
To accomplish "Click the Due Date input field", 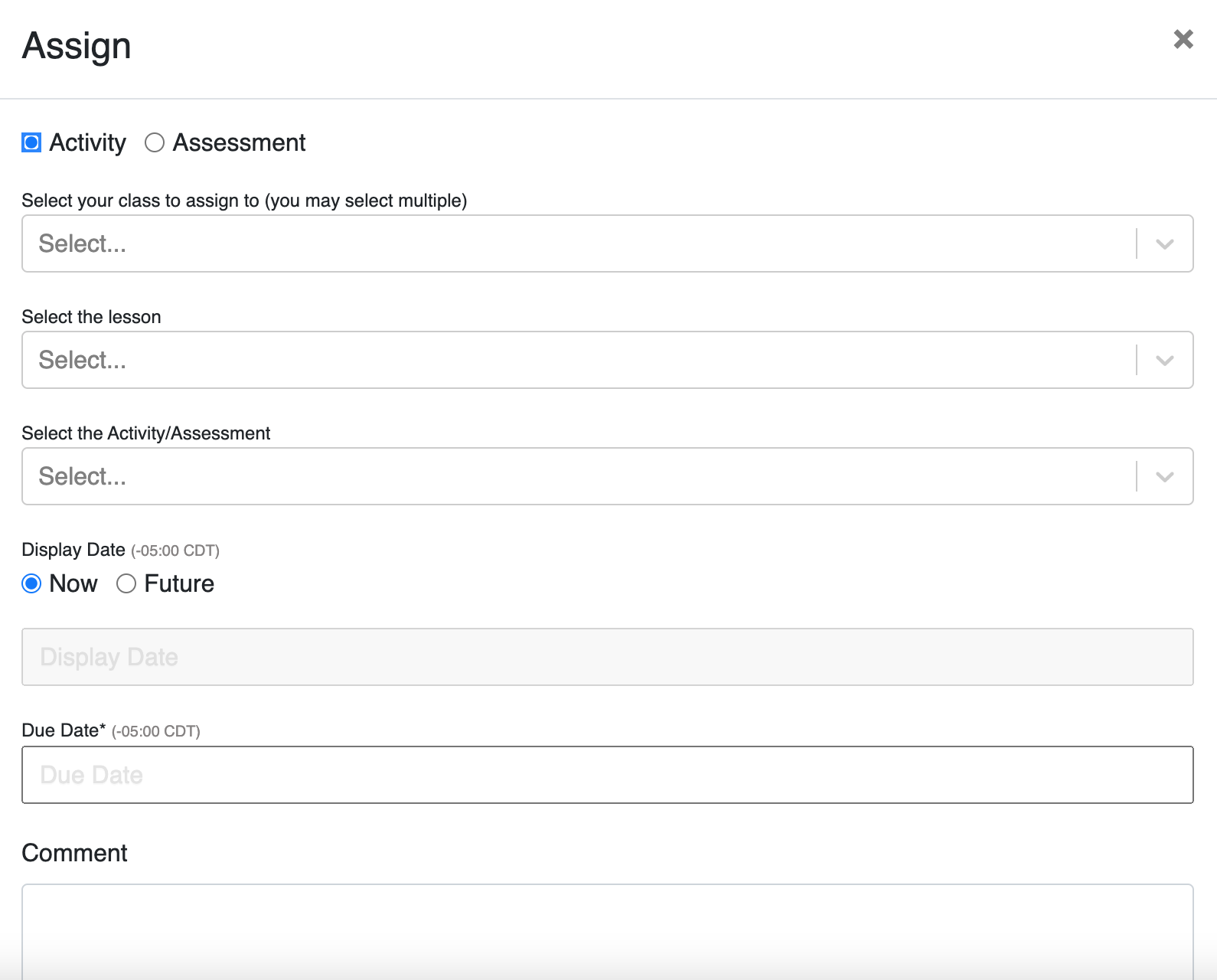I will 536,774.
